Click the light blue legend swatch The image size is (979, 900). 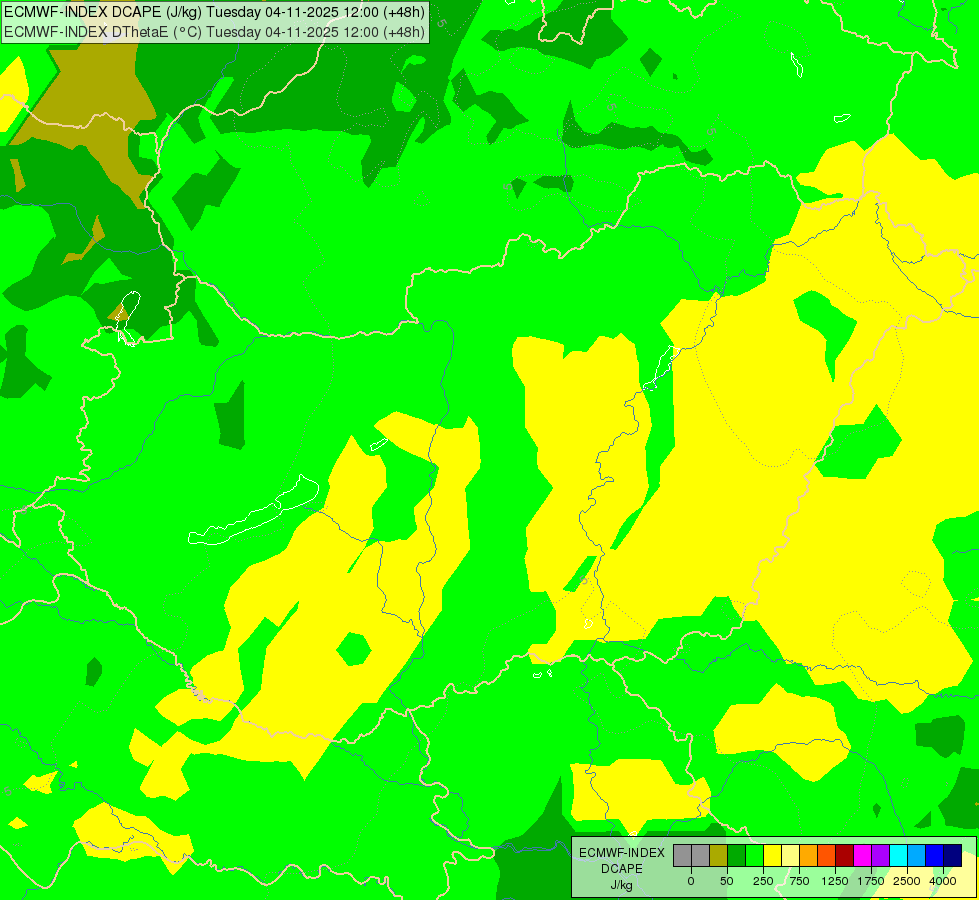[917, 856]
